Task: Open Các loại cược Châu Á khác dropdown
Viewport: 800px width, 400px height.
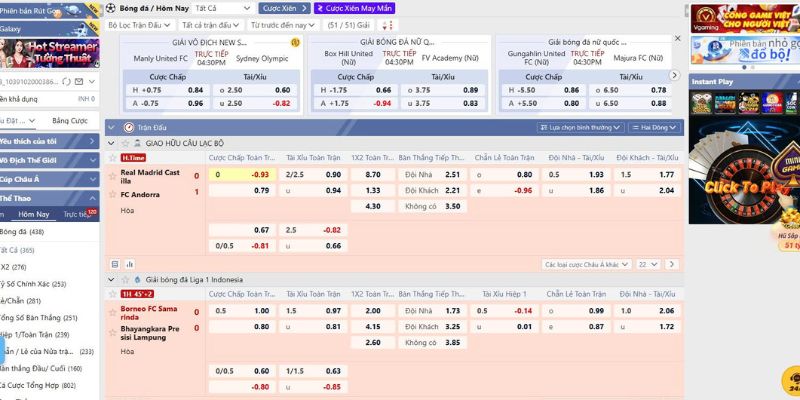Action: [x=586, y=264]
